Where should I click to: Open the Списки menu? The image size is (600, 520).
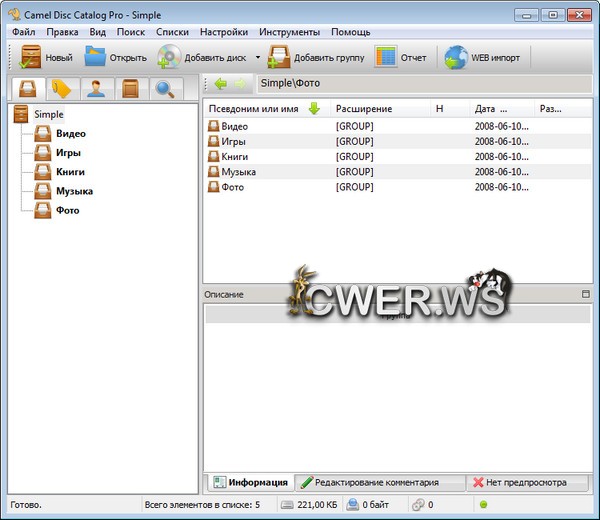[x=172, y=32]
